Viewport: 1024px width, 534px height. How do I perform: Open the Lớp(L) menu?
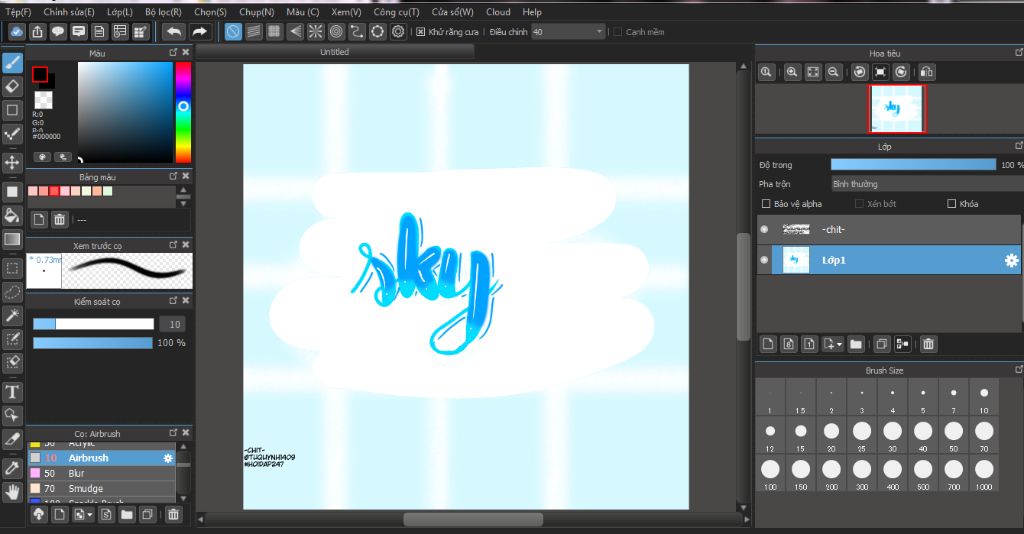click(x=120, y=12)
